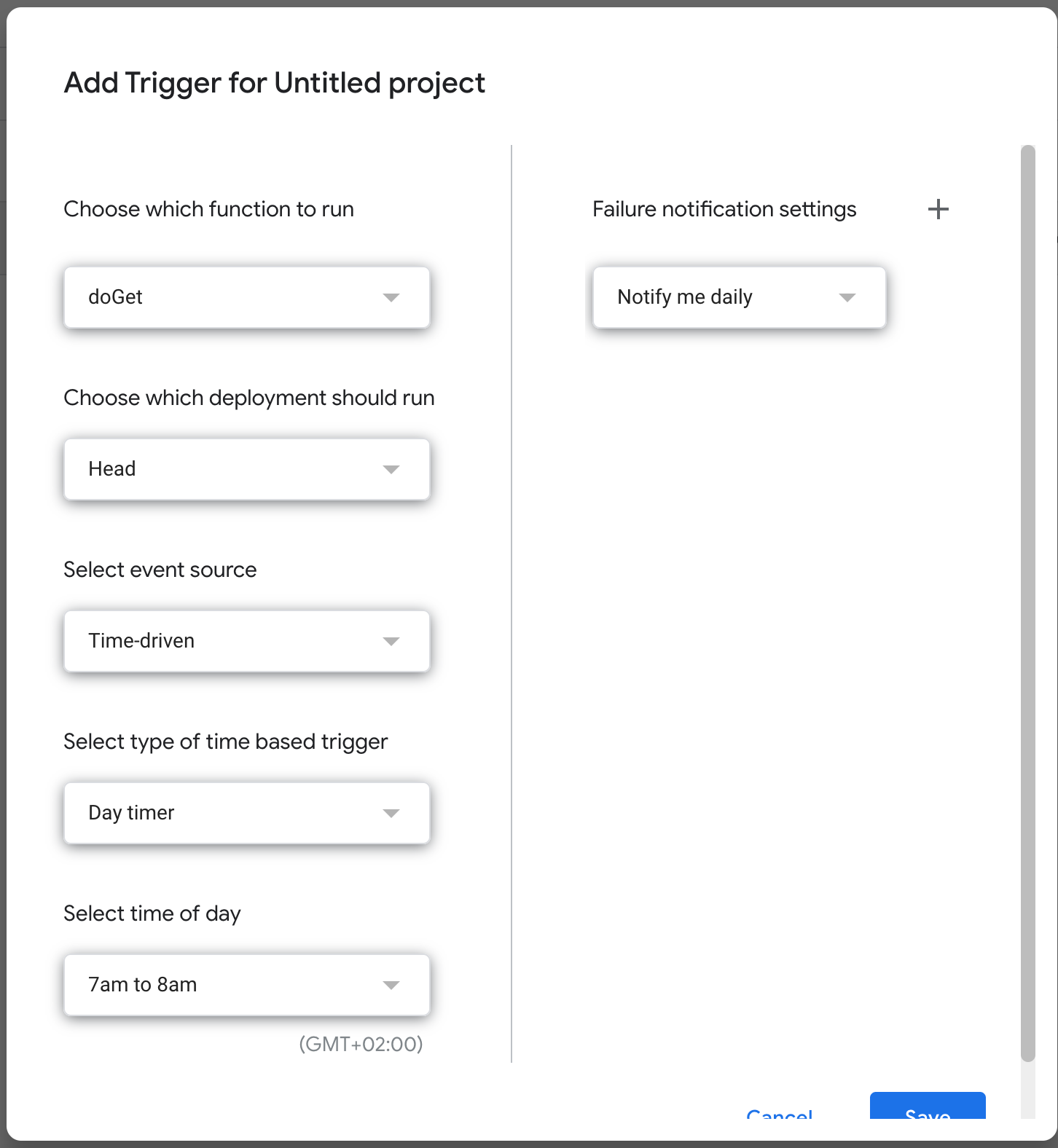The width and height of the screenshot is (1058, 1148).
Task: Click the Notify me daily dropdown arrow
Action: pos(847,297)
